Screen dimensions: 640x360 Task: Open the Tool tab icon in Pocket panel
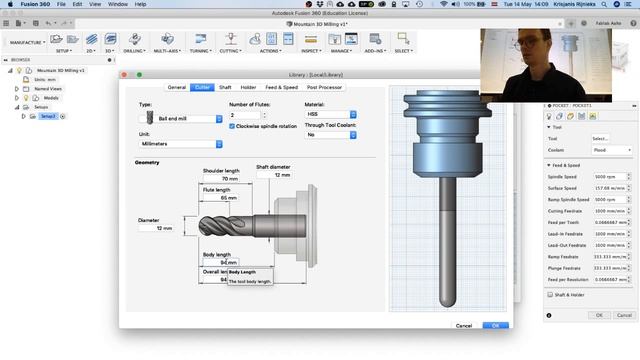point(549,117)
